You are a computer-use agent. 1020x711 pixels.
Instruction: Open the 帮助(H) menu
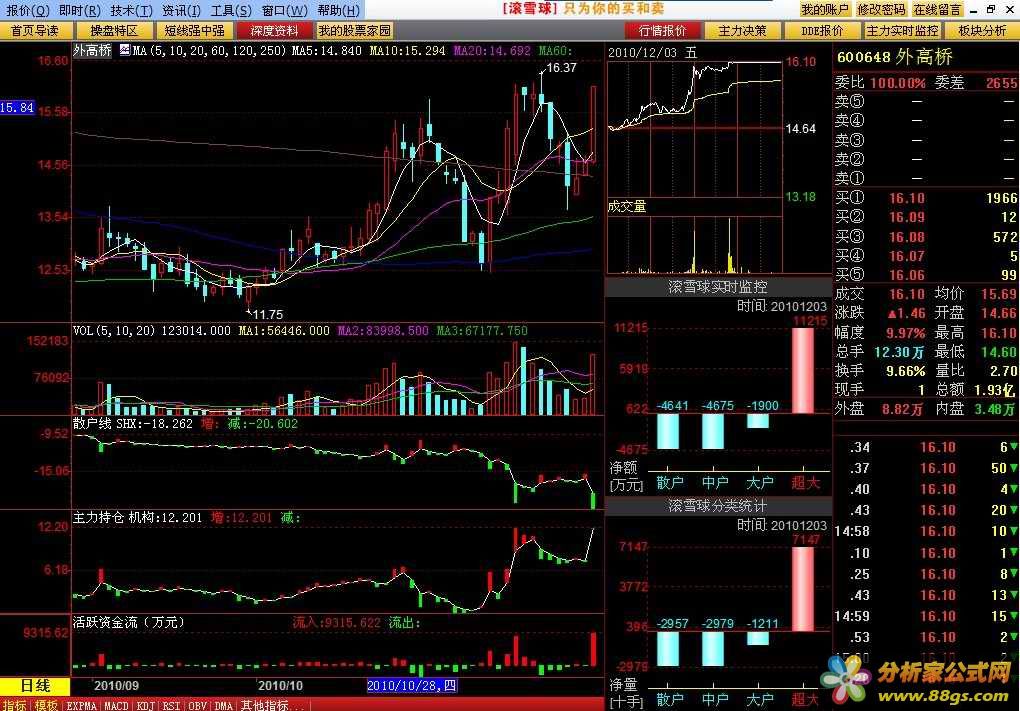338,10
